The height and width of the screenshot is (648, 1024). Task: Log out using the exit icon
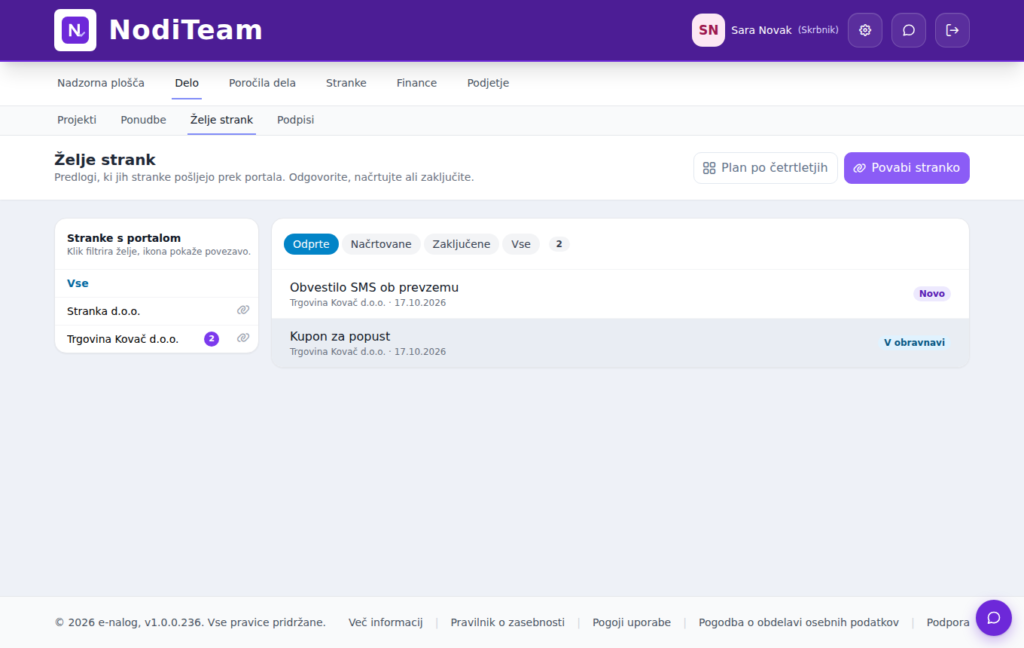coord(952,30)
